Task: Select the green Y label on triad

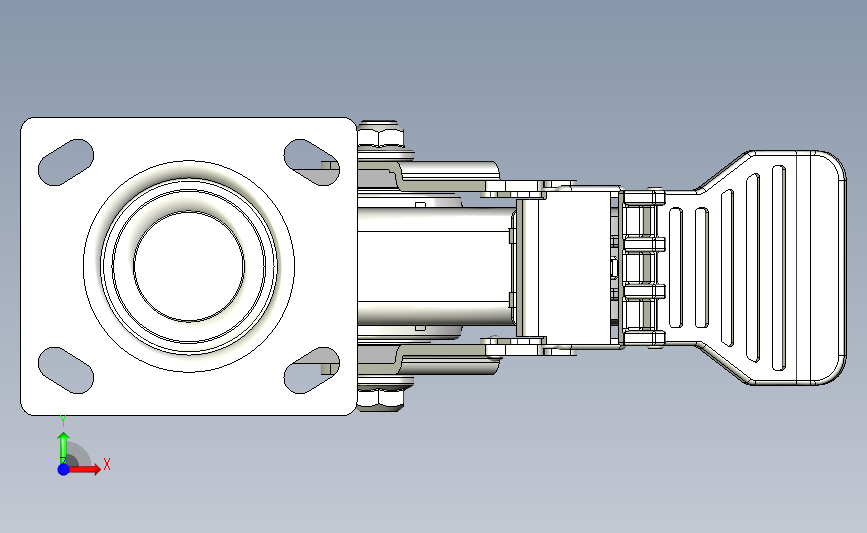Action: point(63,422)
